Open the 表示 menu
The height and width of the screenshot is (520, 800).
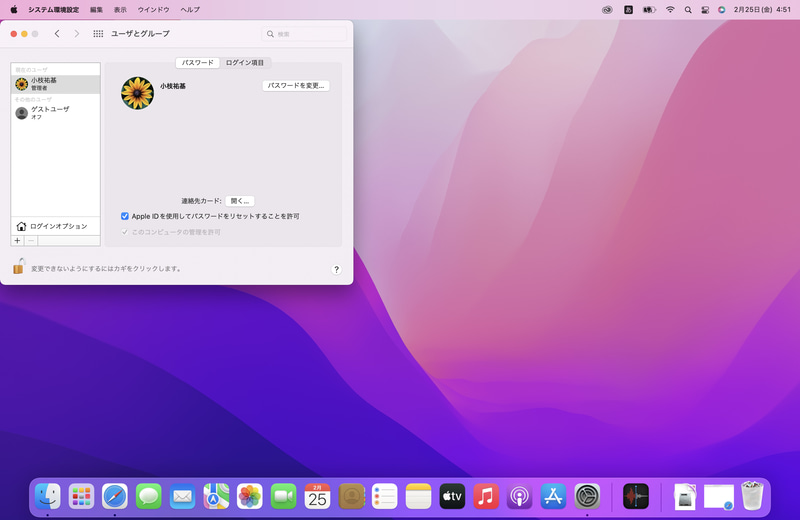pos(120,10)
